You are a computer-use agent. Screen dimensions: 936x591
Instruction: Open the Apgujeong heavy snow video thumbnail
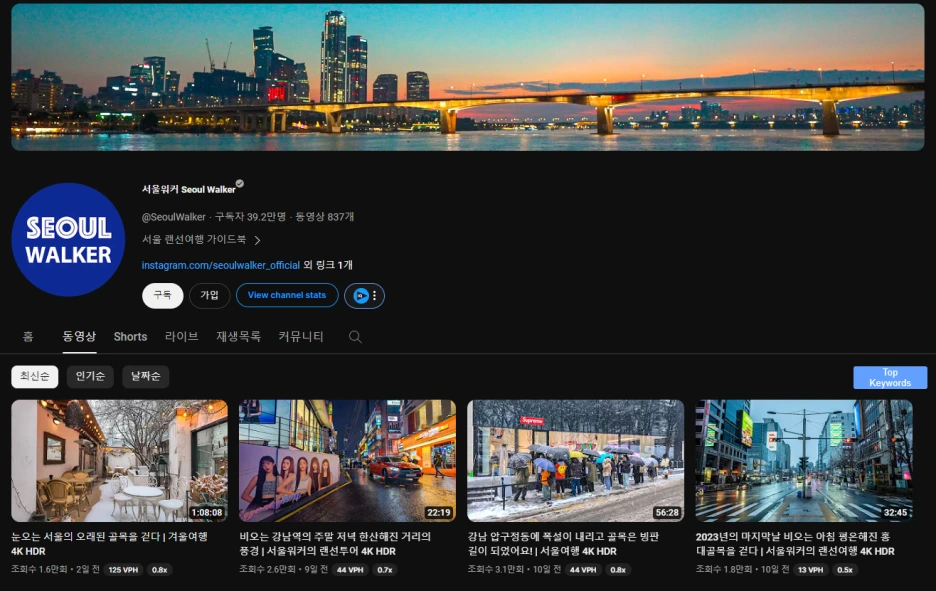coord(575,461)
